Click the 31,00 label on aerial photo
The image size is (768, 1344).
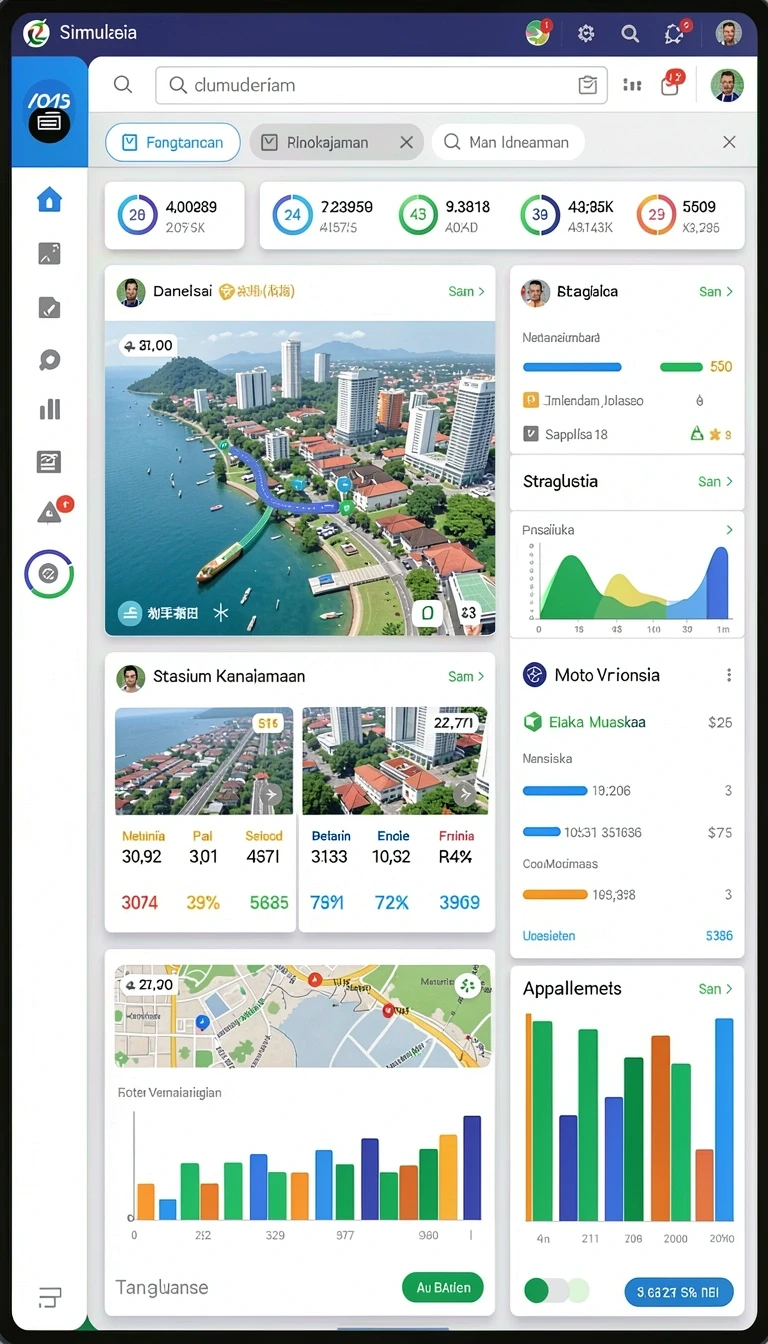[x=147, y=346]
